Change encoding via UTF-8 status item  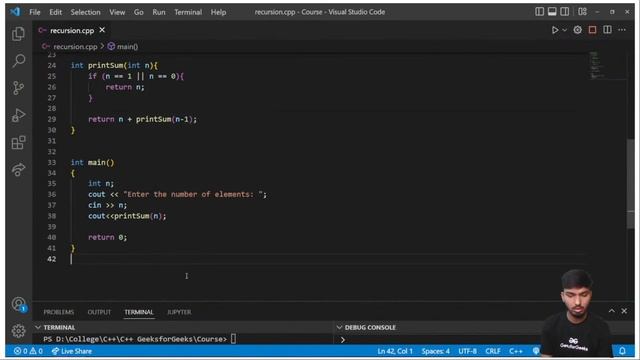pos(467,351)
